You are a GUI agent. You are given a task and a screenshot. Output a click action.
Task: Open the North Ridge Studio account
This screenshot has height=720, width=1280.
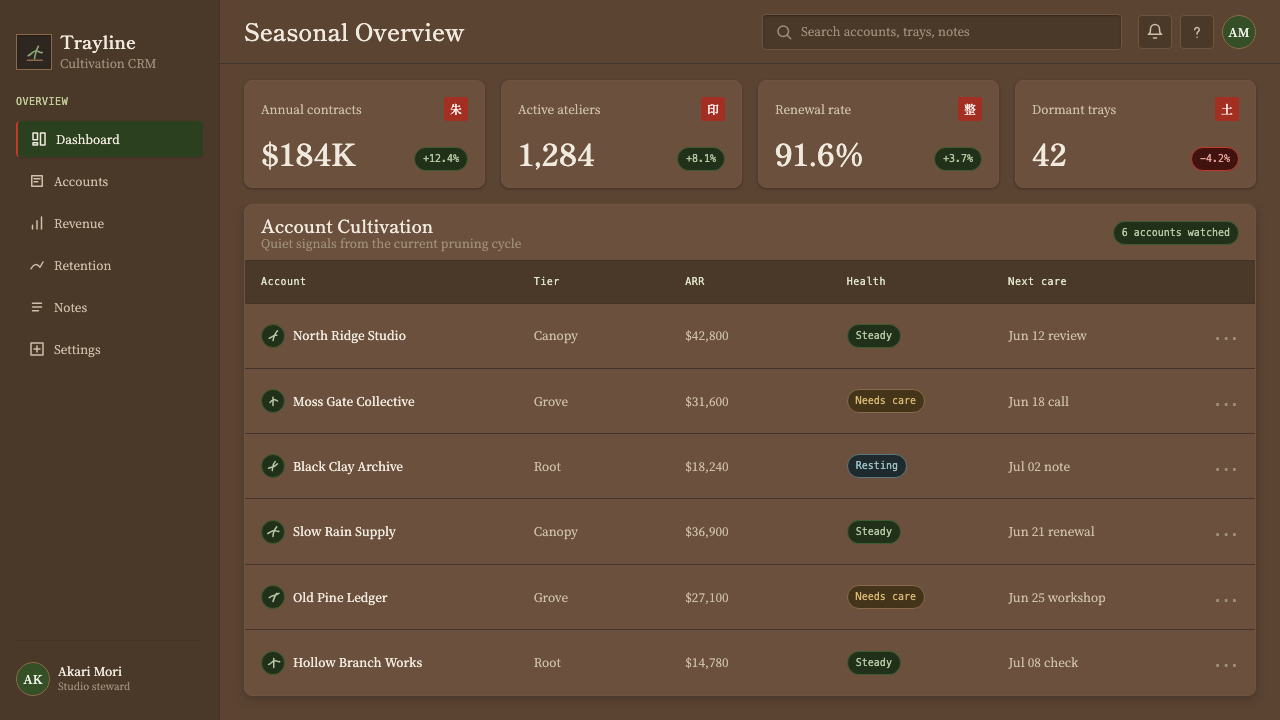tap(349, 336)
